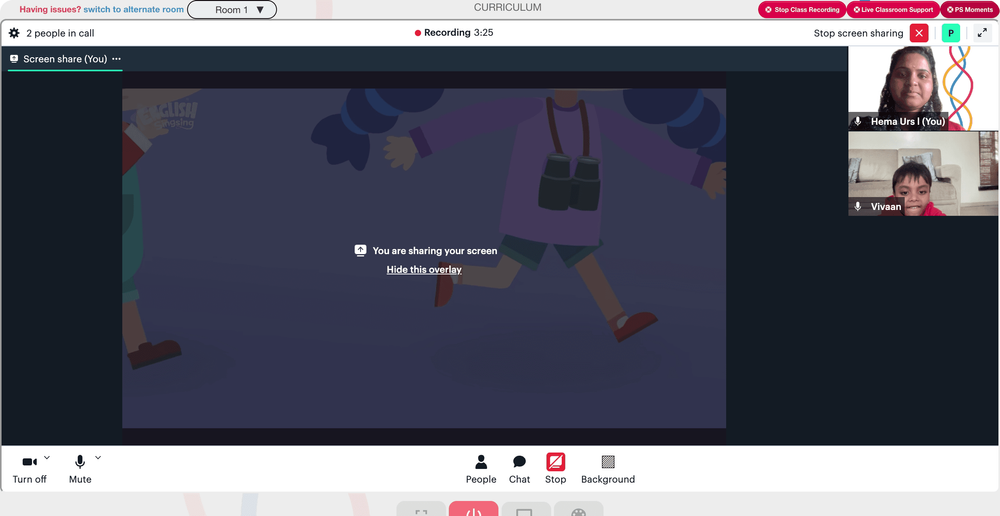
Task: Select Hema Urs I video thumbnail
Action: [923, 88]
